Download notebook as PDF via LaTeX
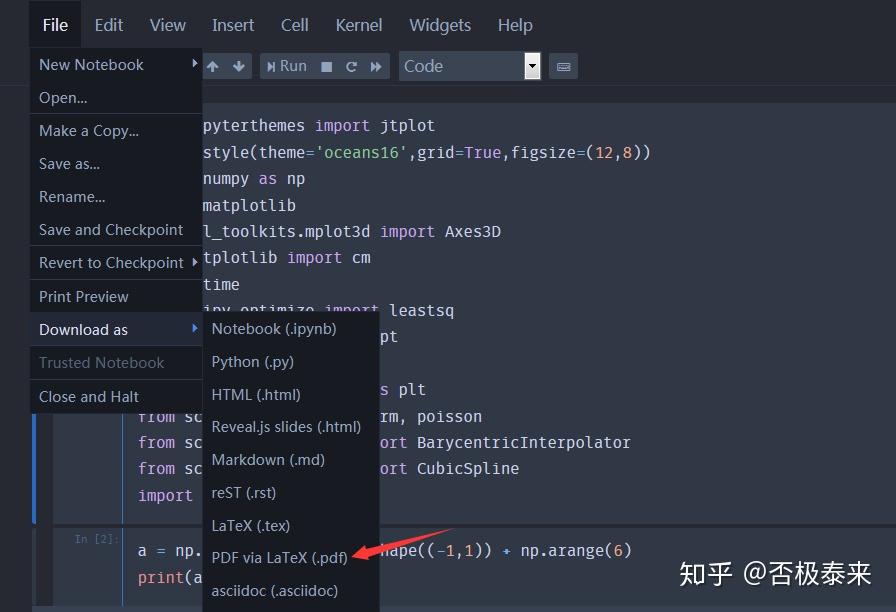 pyautogui.click(x=278, y=558)
